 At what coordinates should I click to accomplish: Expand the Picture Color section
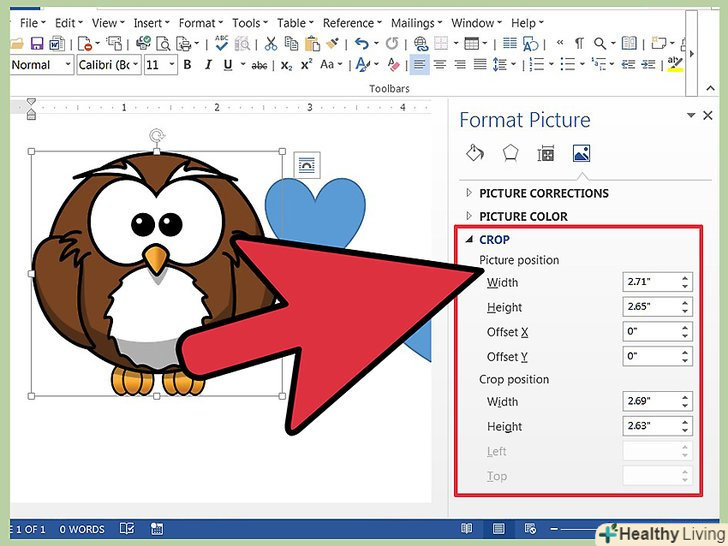coord(523,216)
